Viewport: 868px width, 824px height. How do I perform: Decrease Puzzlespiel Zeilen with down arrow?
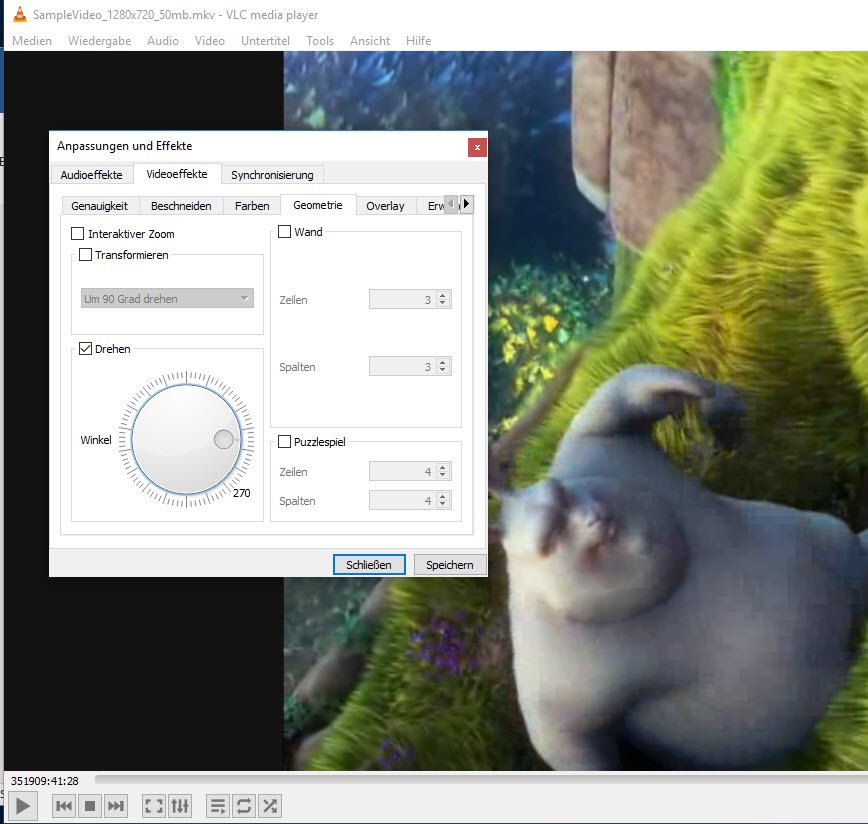442,475
